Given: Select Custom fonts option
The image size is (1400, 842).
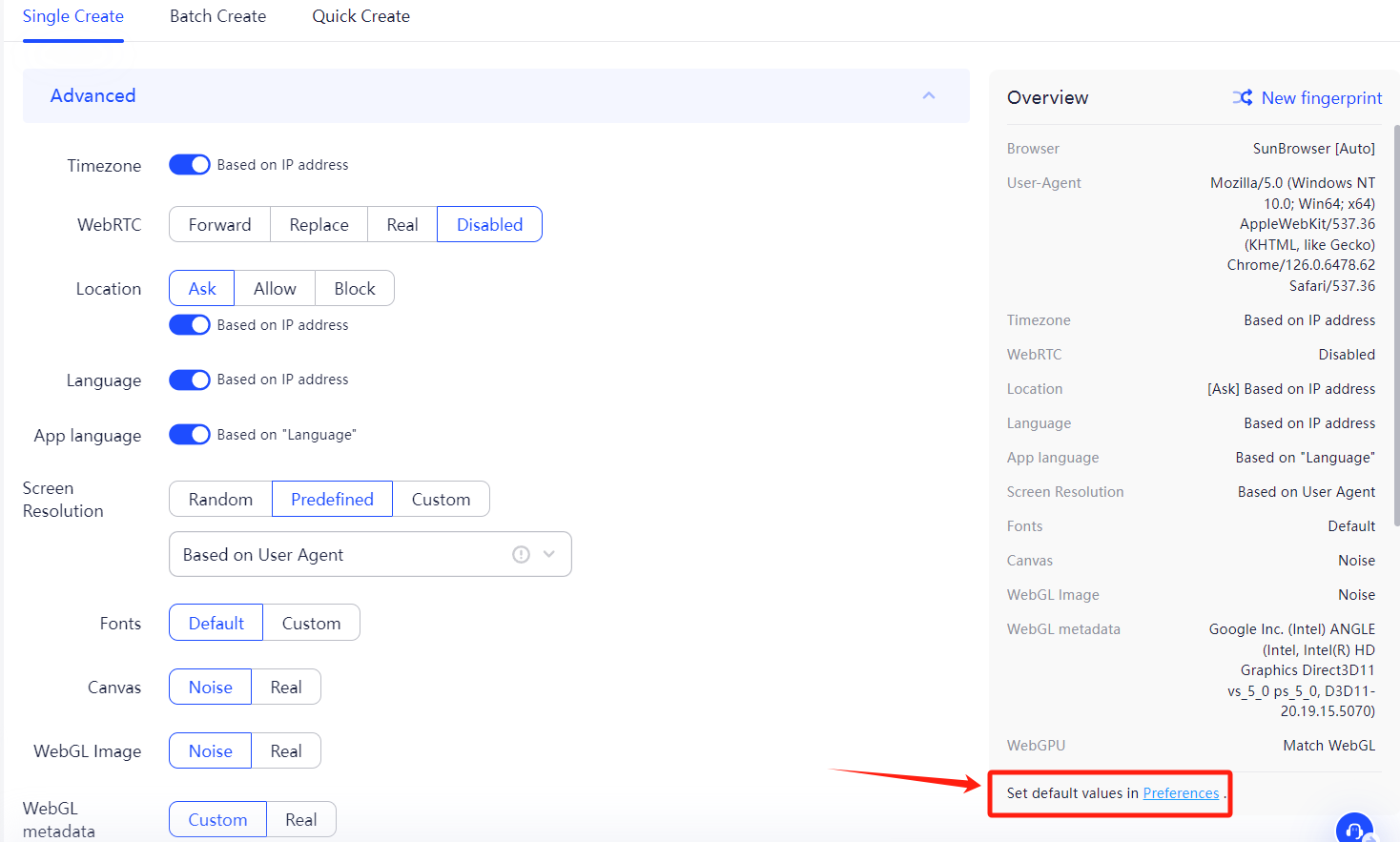Looking at the screenshot, I should (x=311, y=622).
